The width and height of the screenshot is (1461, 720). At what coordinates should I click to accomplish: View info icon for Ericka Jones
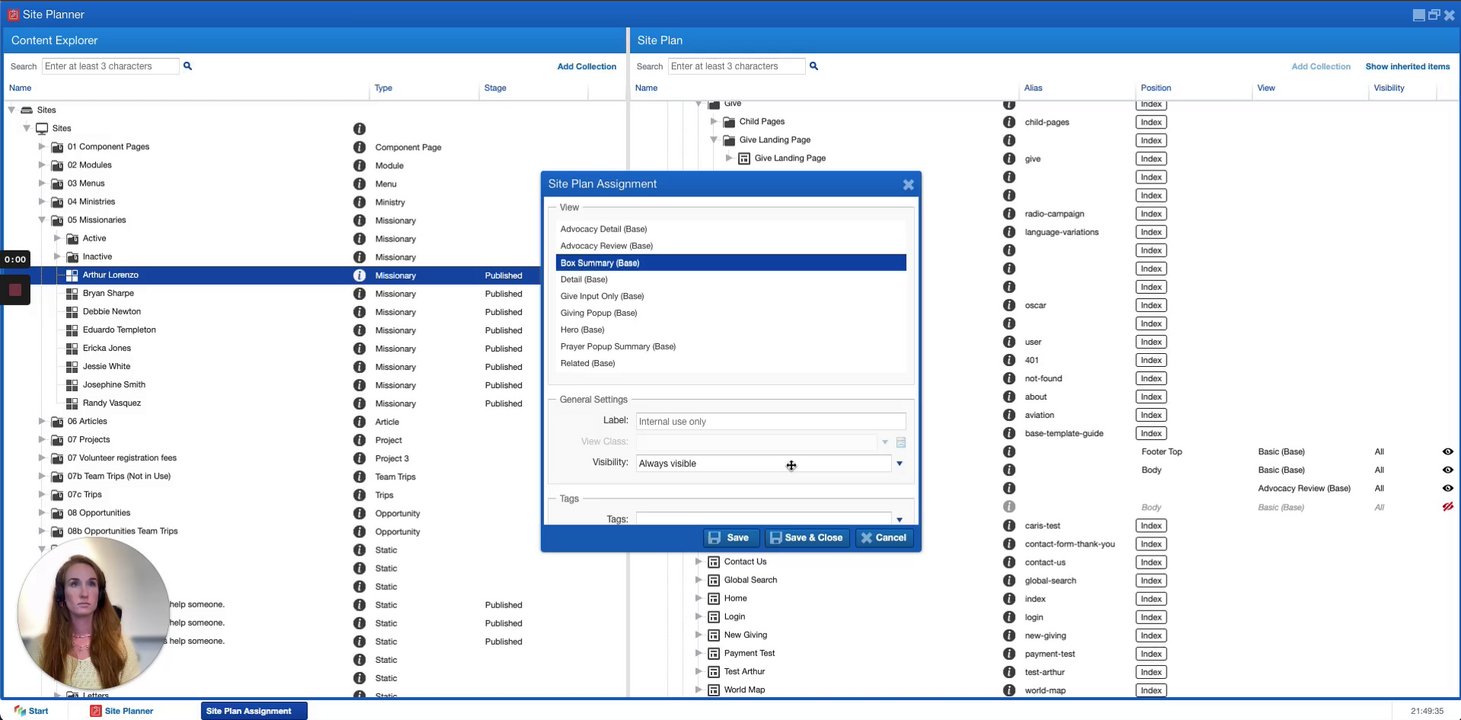359,348
